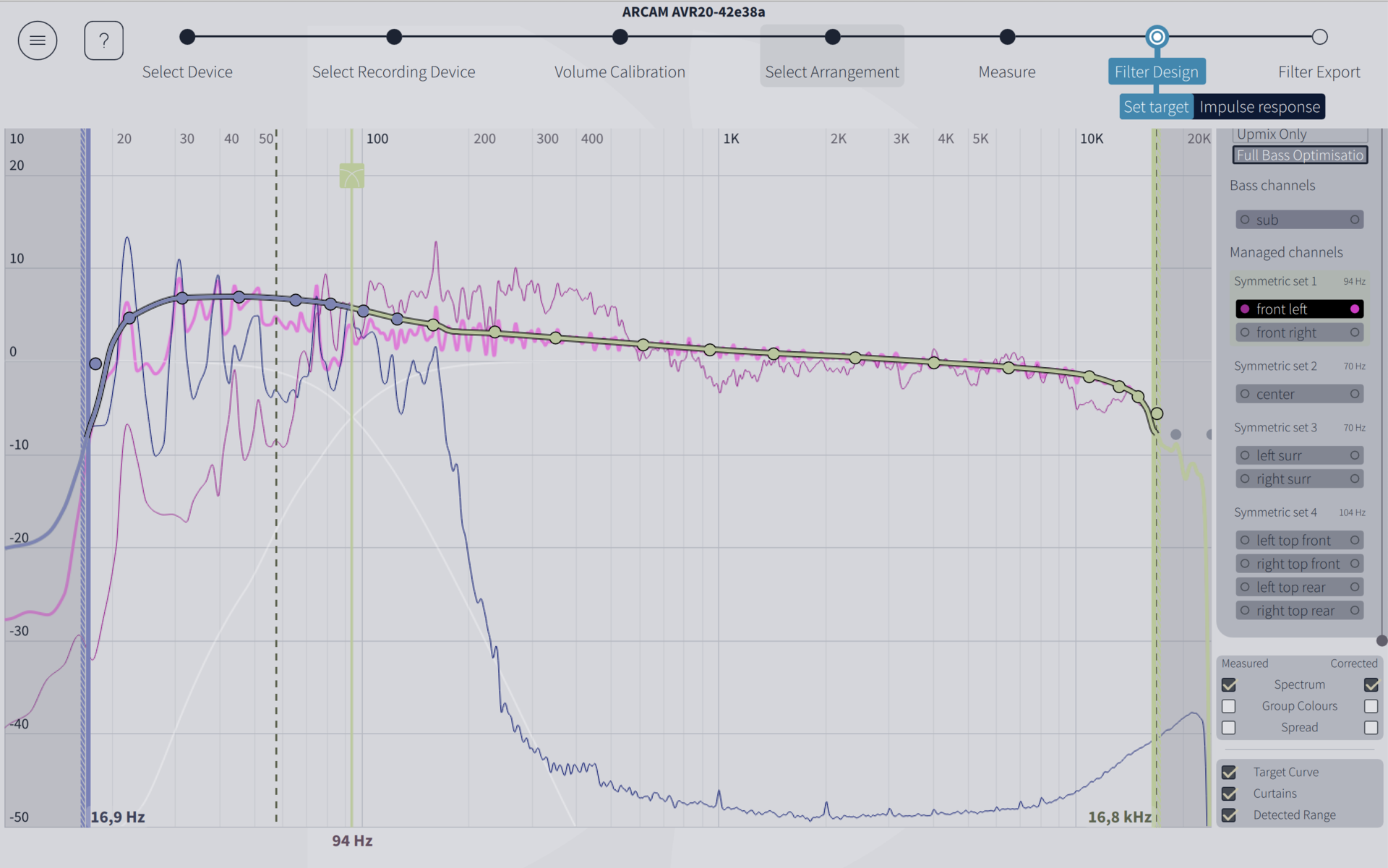Click the grey target curve end handle near 20K
The image size is (1388, 868).
pyautogui.click(x=1176, y=434)
